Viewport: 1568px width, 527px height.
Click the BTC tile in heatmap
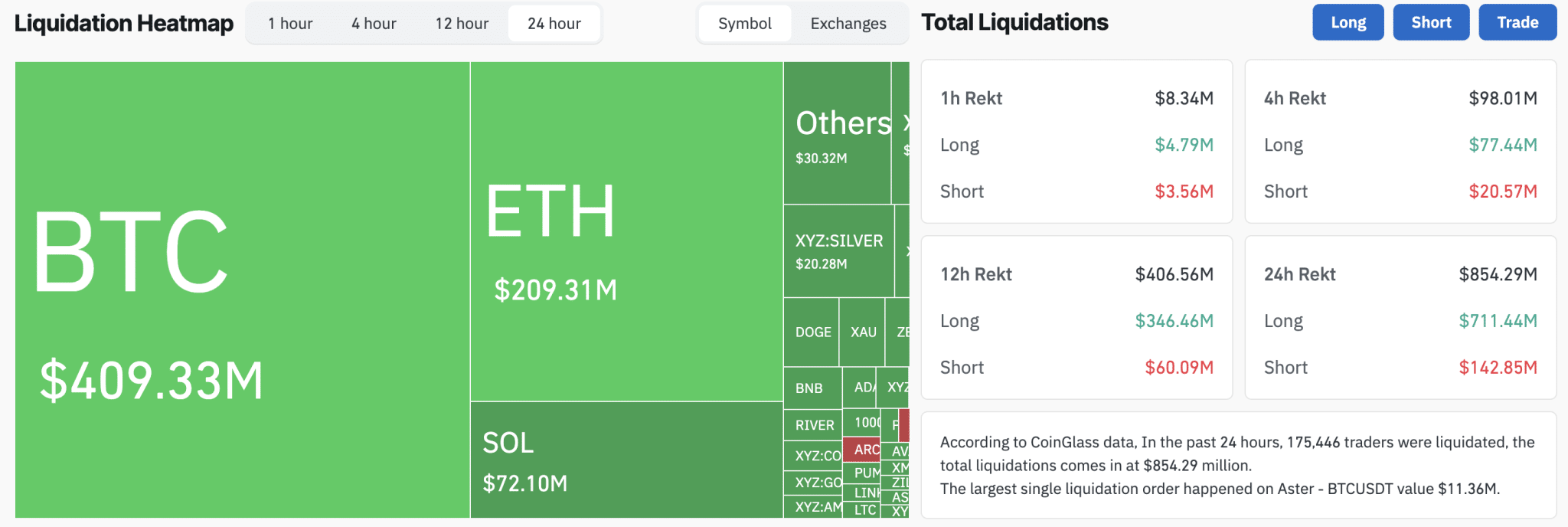pyautogui.click(x=242, y=290)
